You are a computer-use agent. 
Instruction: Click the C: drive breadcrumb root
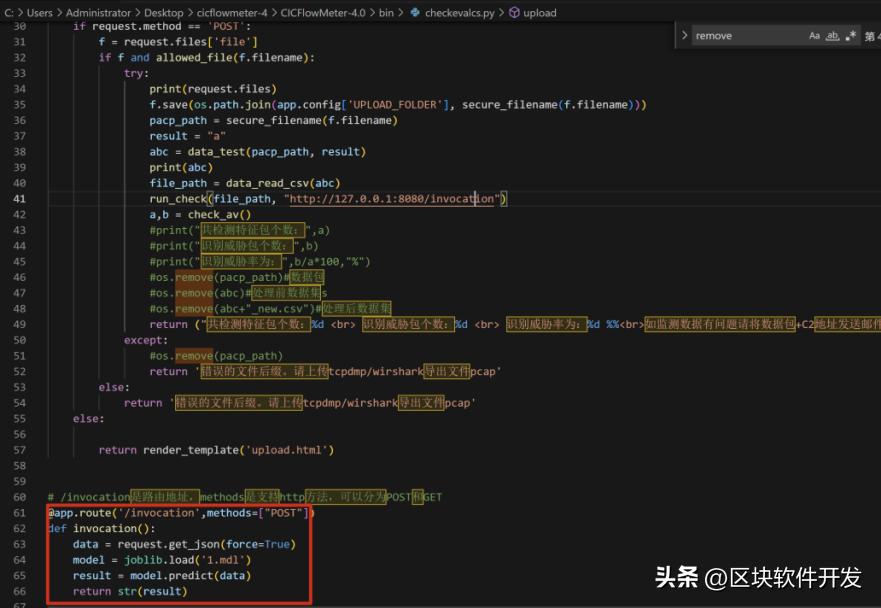pos(10,13)
